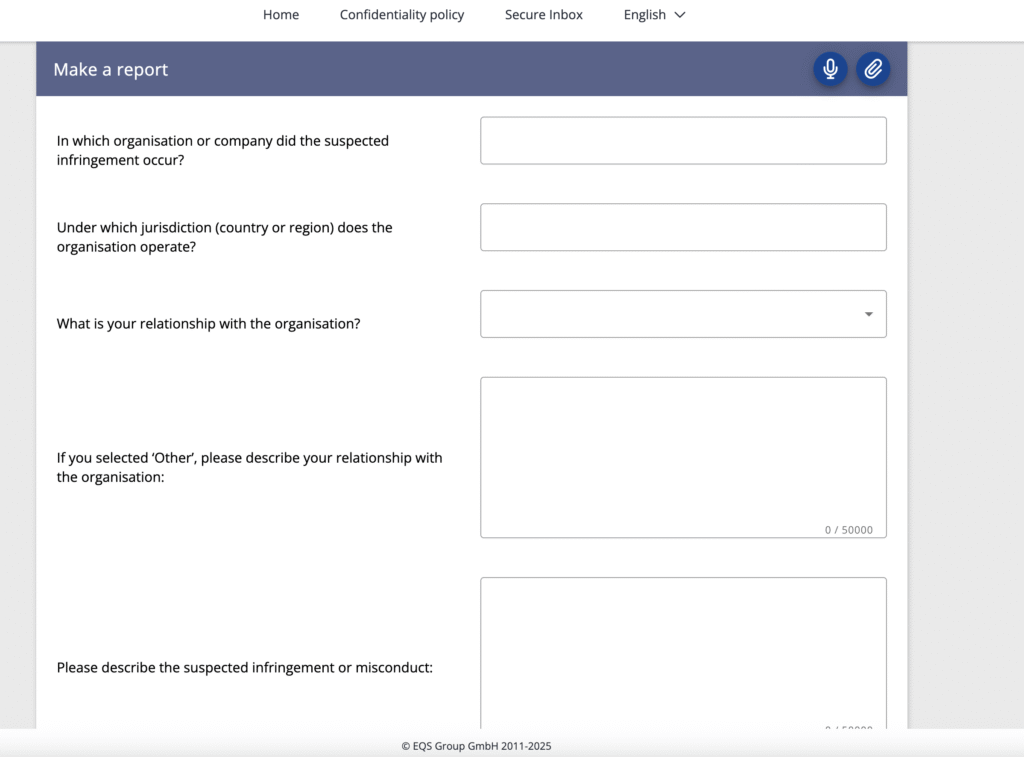Select the jurisdiction input box
Image resolution: width=1024 pixels, height=757 pixels.
coord(683,227)
